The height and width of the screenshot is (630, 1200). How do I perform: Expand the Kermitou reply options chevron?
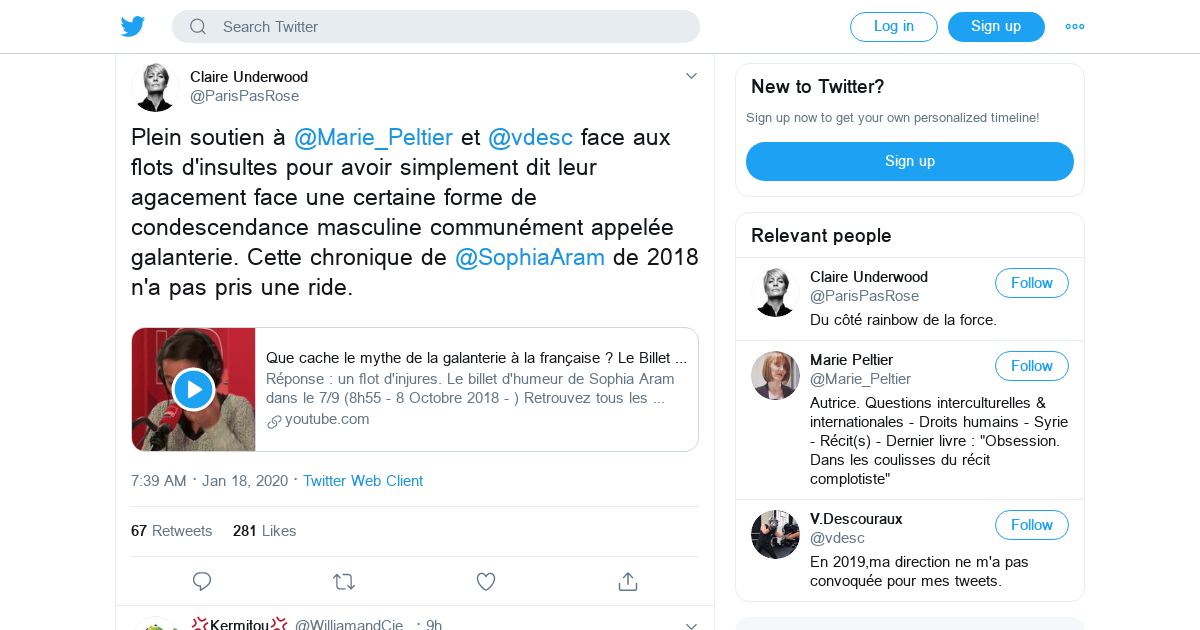pos(691,625)
